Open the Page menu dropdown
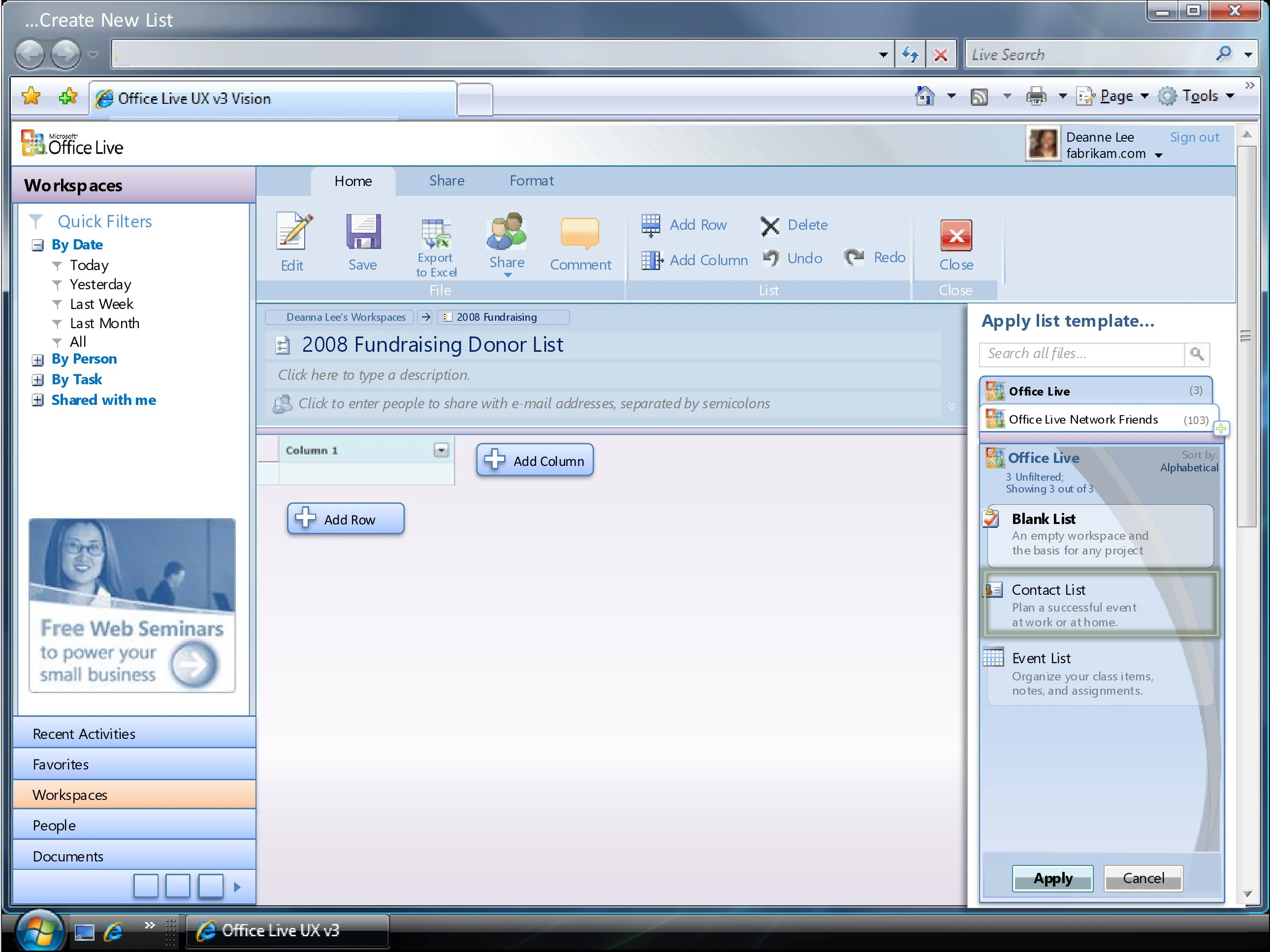This screenshot has height=952, width=1270. (1144, 96)
